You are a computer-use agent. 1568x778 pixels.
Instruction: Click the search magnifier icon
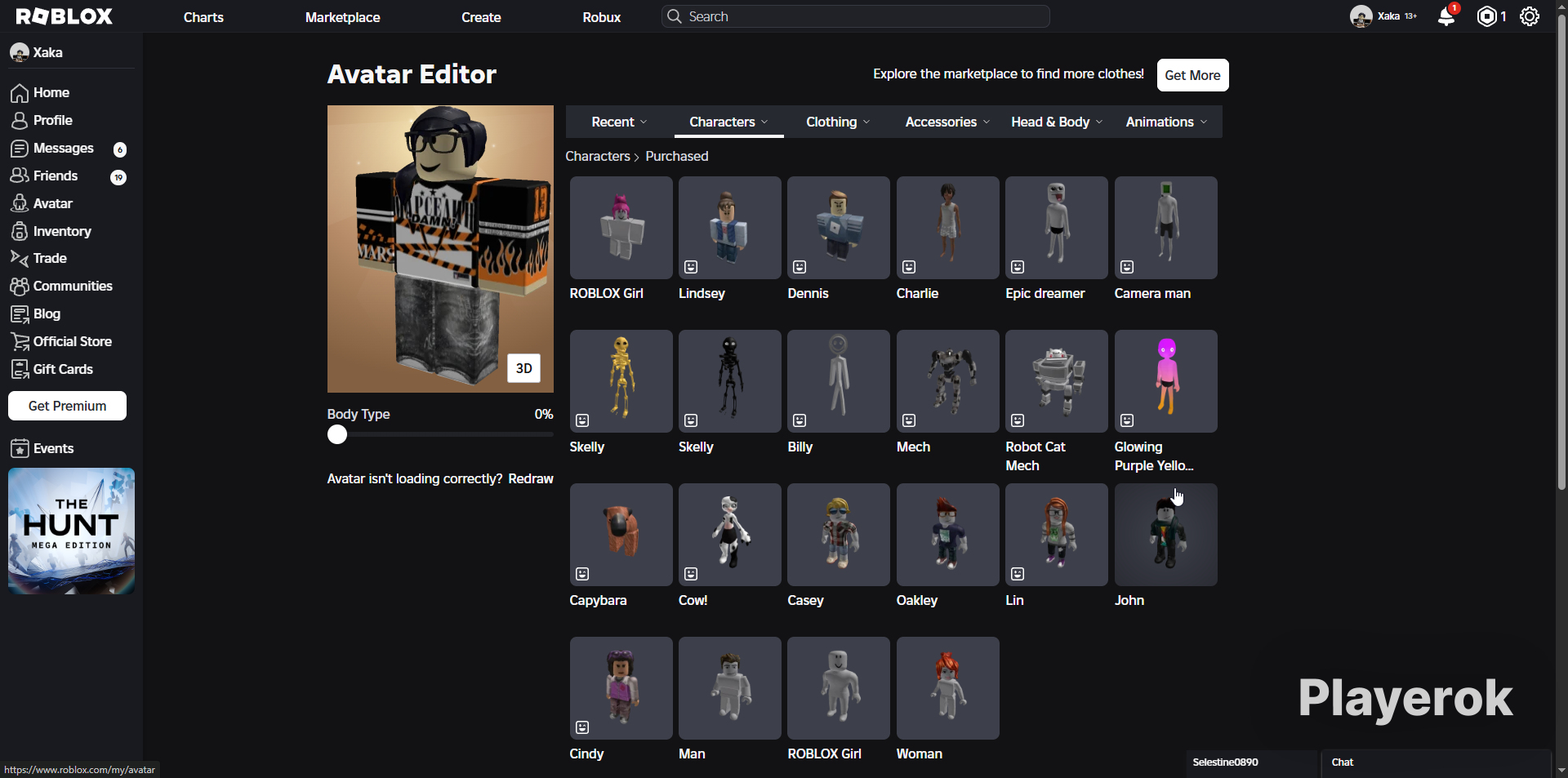click(674, 16)
